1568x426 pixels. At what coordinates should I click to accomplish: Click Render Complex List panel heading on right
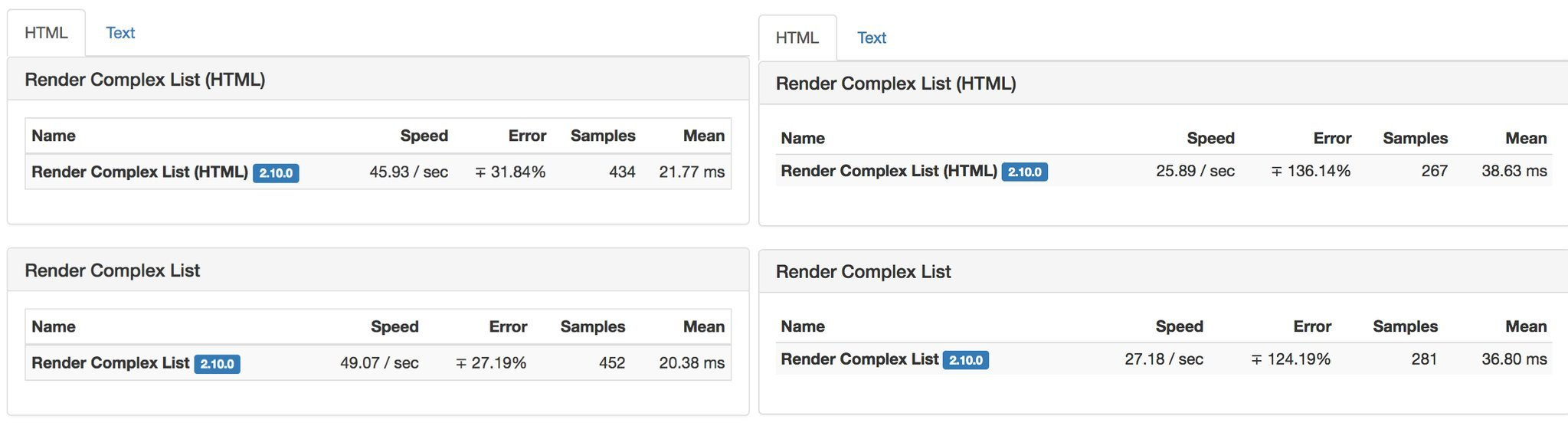(863, 272)
